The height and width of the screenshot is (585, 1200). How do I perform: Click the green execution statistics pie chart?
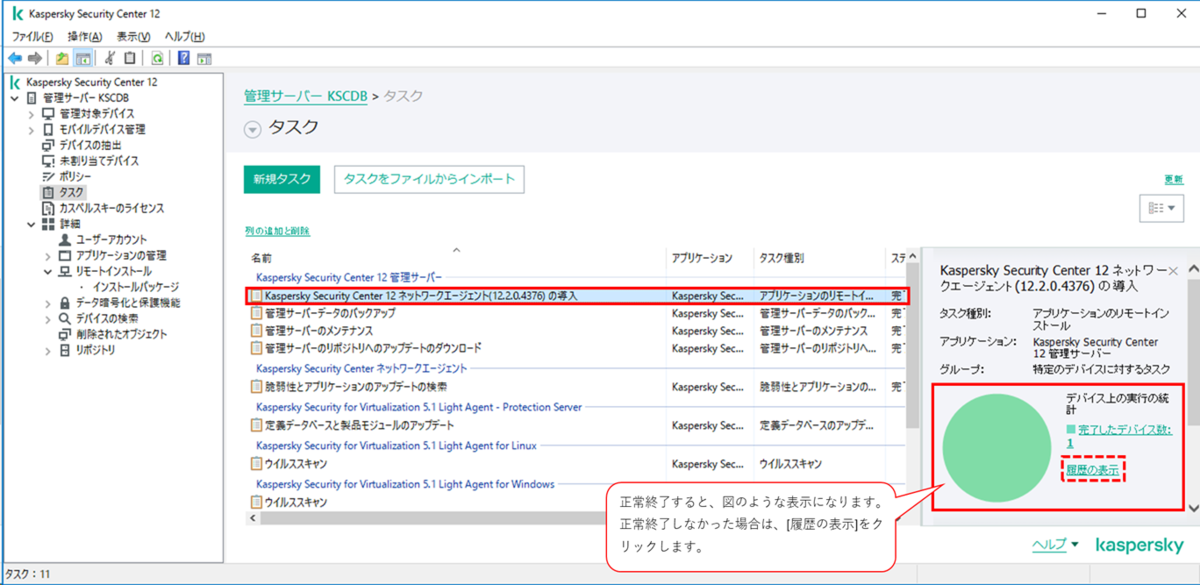[x=999, y=446]
